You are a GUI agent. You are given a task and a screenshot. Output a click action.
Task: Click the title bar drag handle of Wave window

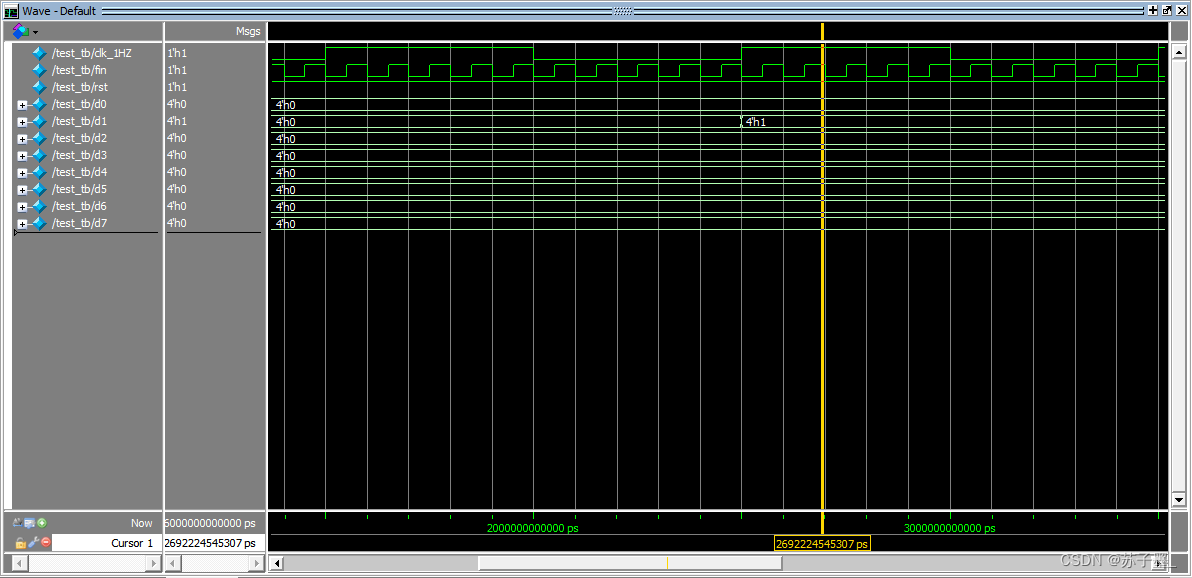[623, 11]
